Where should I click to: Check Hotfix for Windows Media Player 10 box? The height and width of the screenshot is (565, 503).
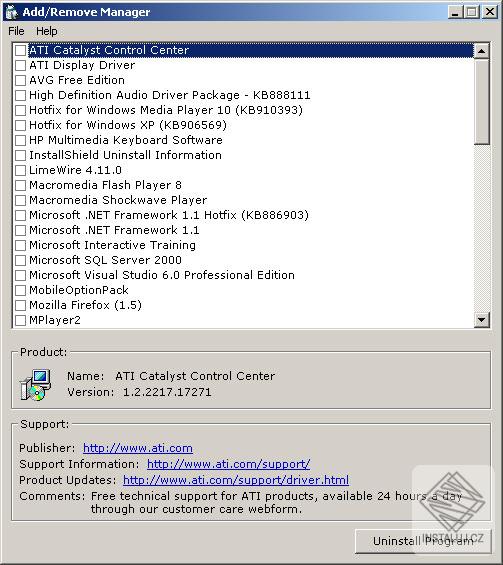click(21, 110)
